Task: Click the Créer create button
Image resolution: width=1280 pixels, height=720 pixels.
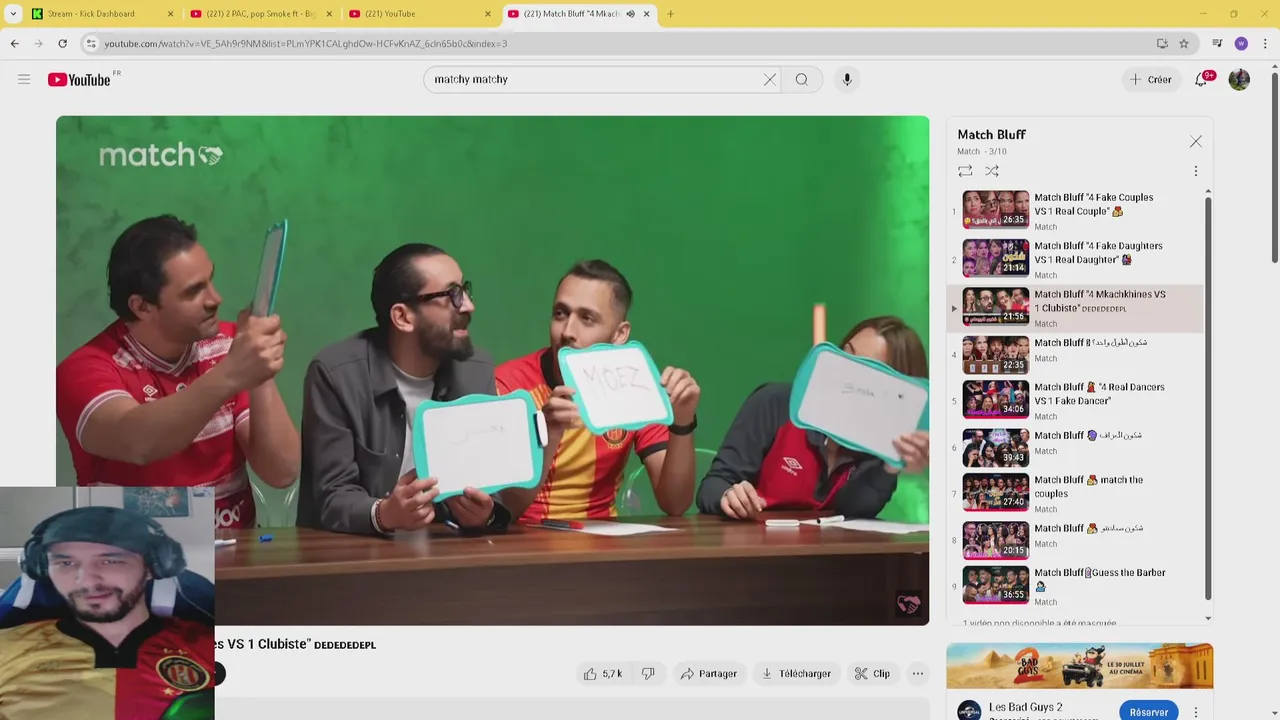Action: 1151,79
